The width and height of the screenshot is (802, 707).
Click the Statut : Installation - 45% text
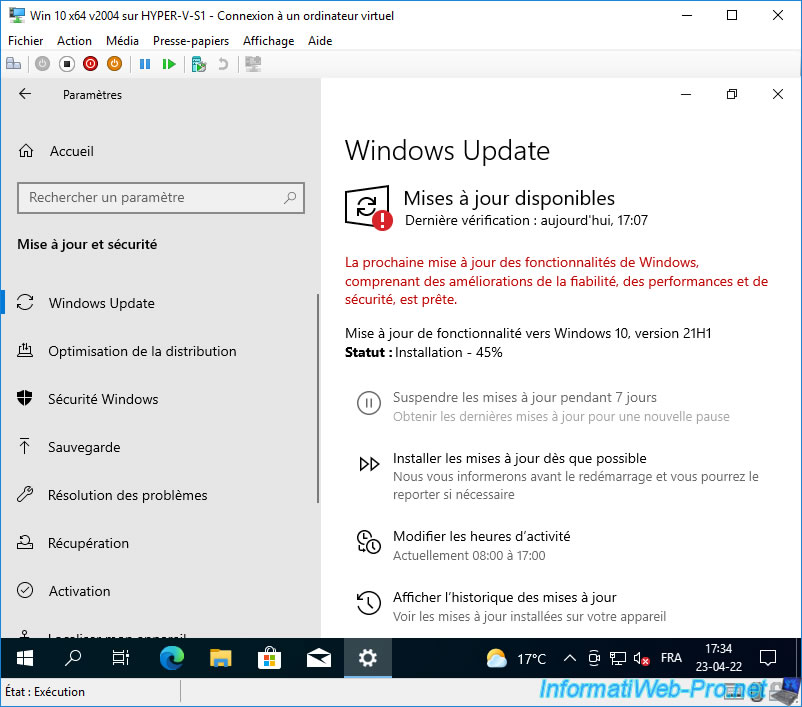(x=424, y=352)
